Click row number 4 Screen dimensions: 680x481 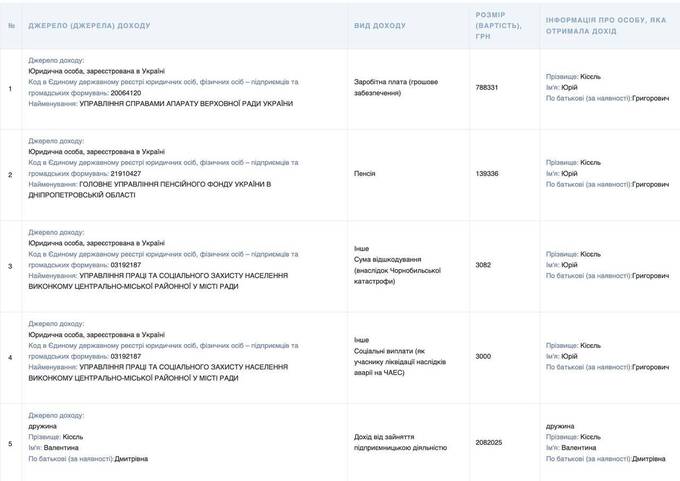pos(10,358)
